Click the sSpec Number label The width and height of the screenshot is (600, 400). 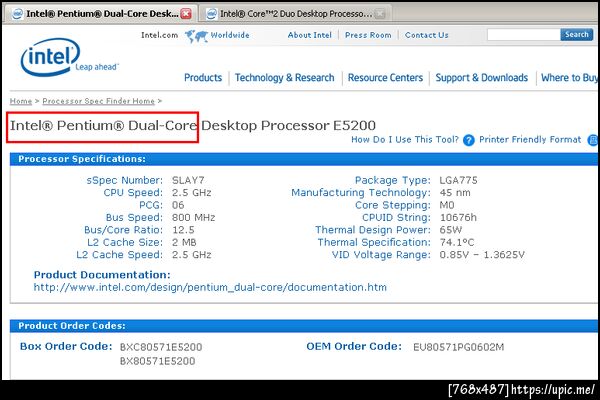[x=124, y=180]
